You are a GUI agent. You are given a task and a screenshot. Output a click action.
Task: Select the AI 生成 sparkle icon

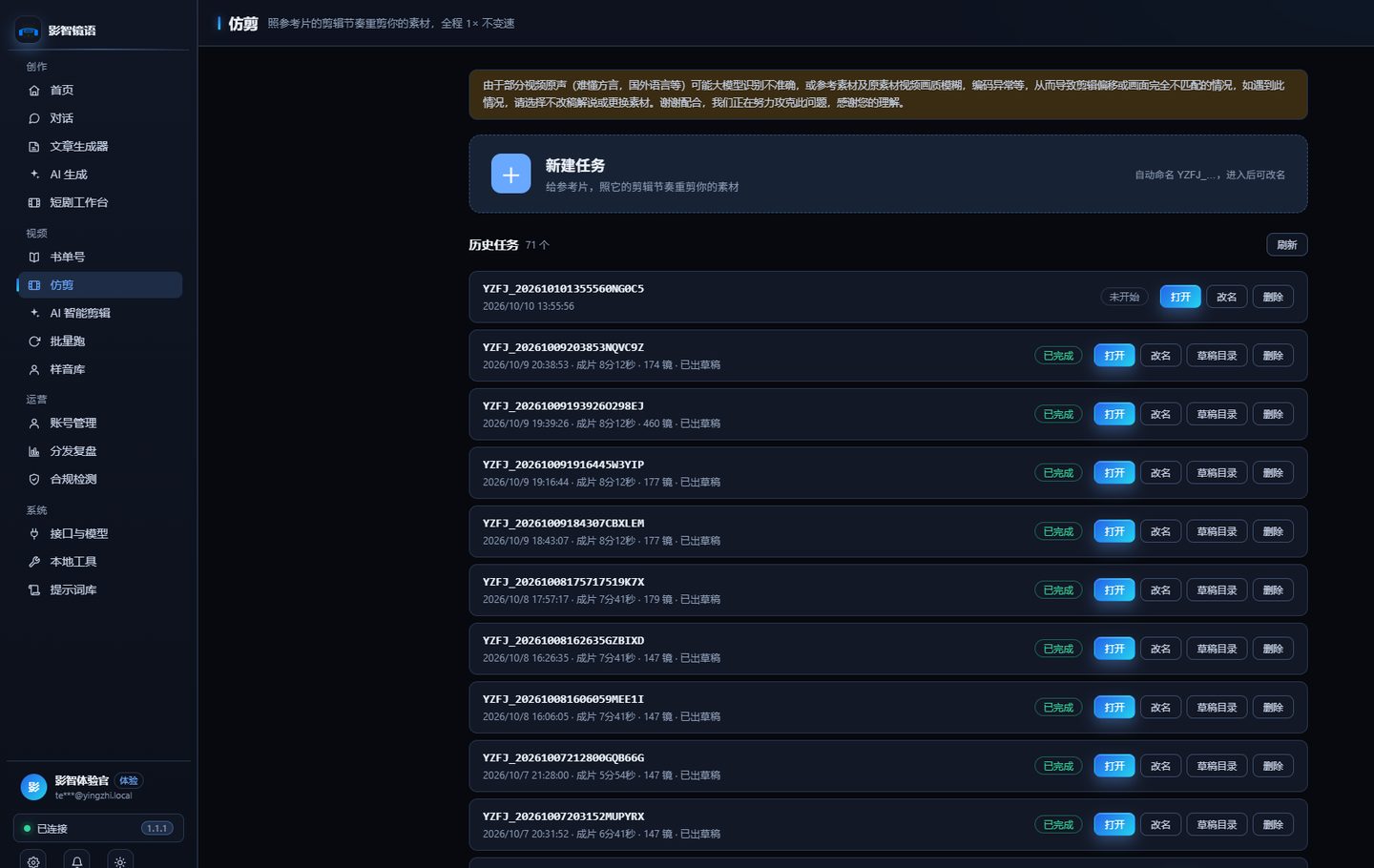tap(34, 175)
